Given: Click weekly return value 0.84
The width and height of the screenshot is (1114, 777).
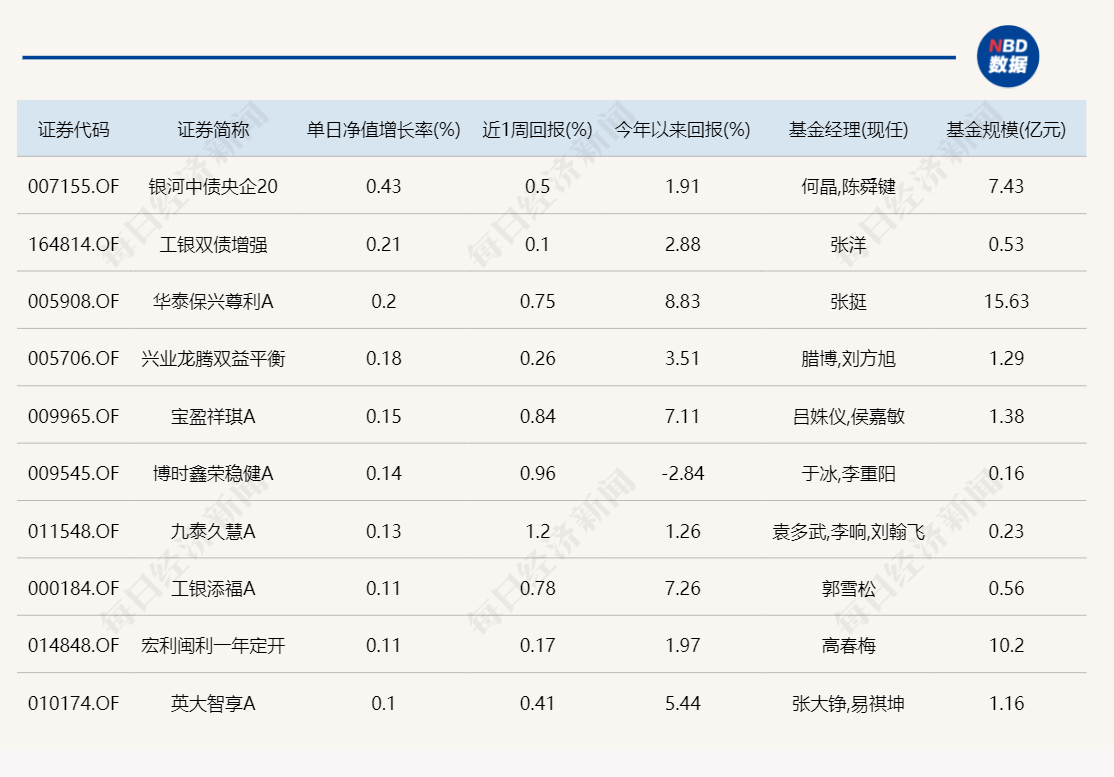Looking at the screenshot, I should point(537,416).
